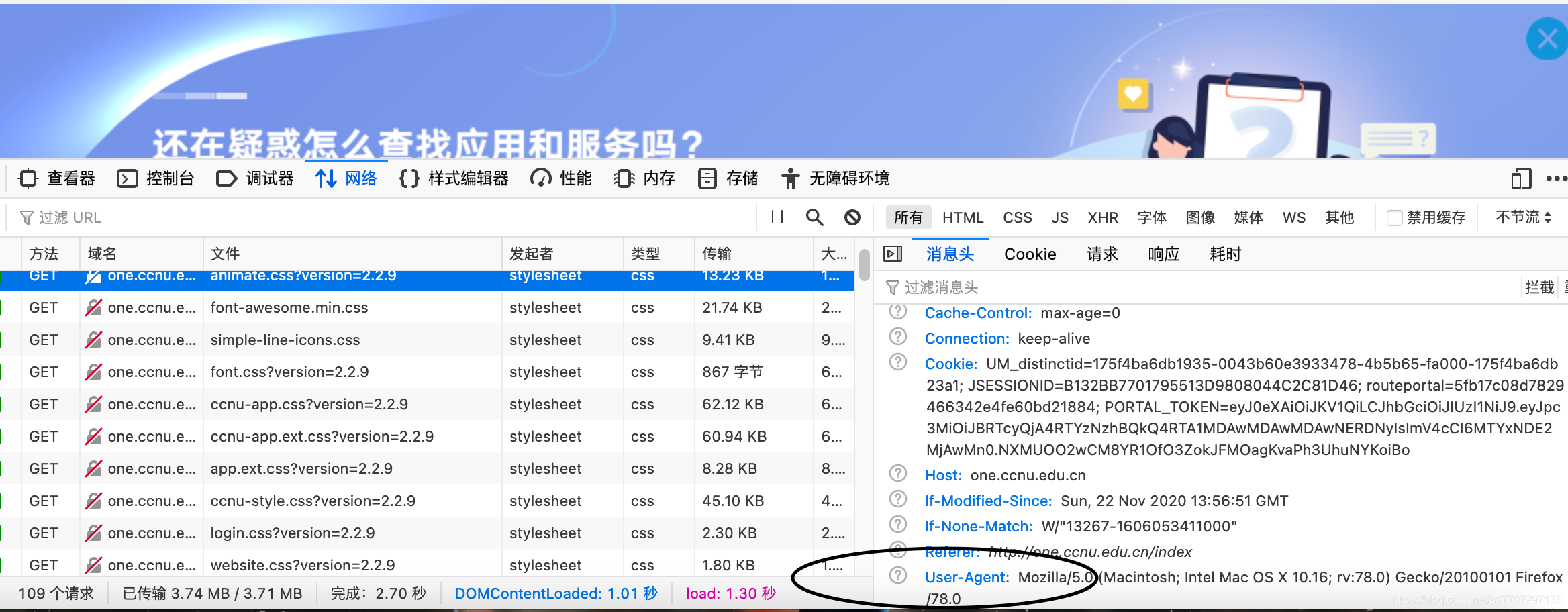Open the 耗时 timings tab
The width and height of the screenshot is (1568, 612).
click(1226, 254)
